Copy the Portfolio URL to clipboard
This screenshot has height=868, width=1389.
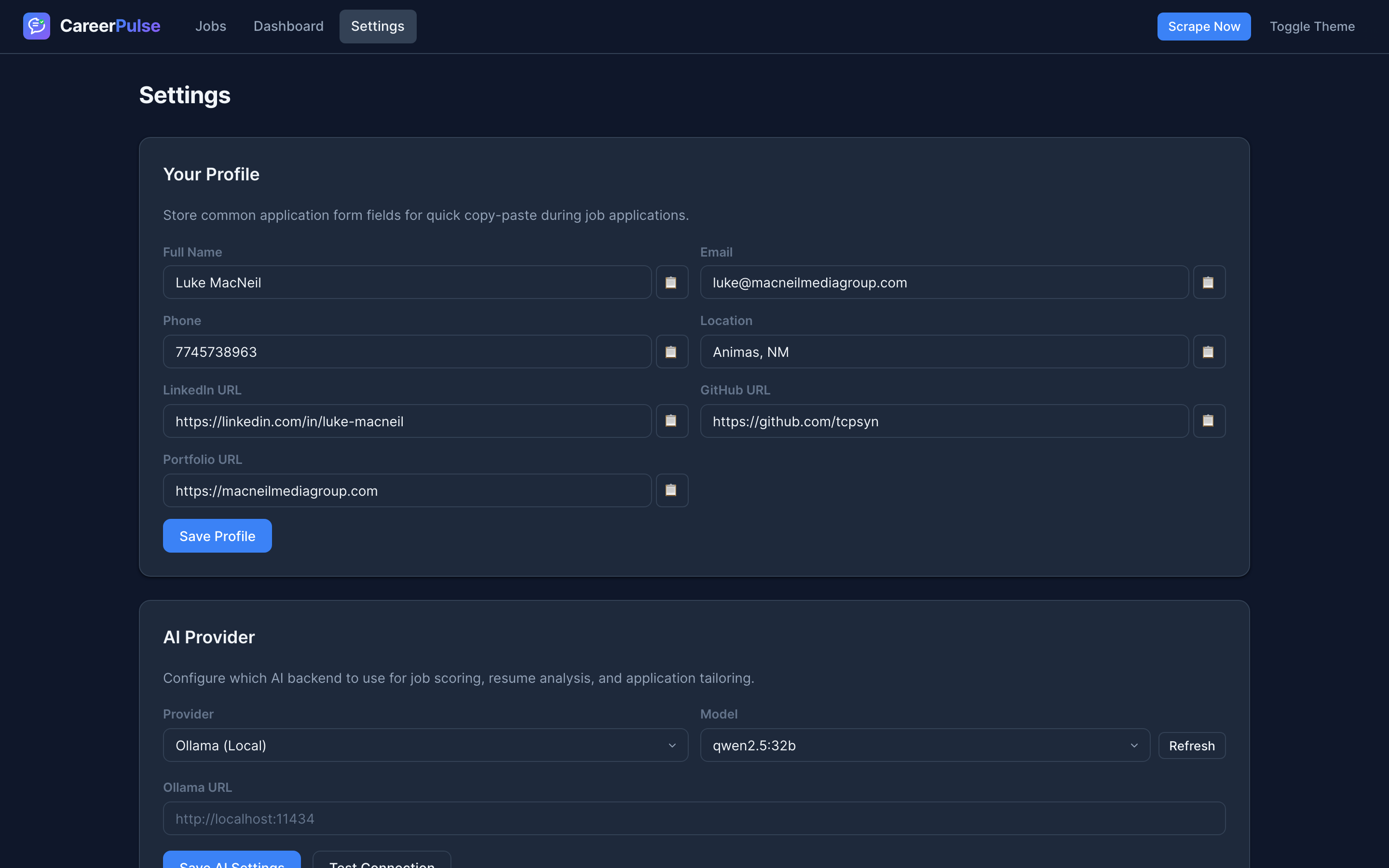(x=671, y=490)
